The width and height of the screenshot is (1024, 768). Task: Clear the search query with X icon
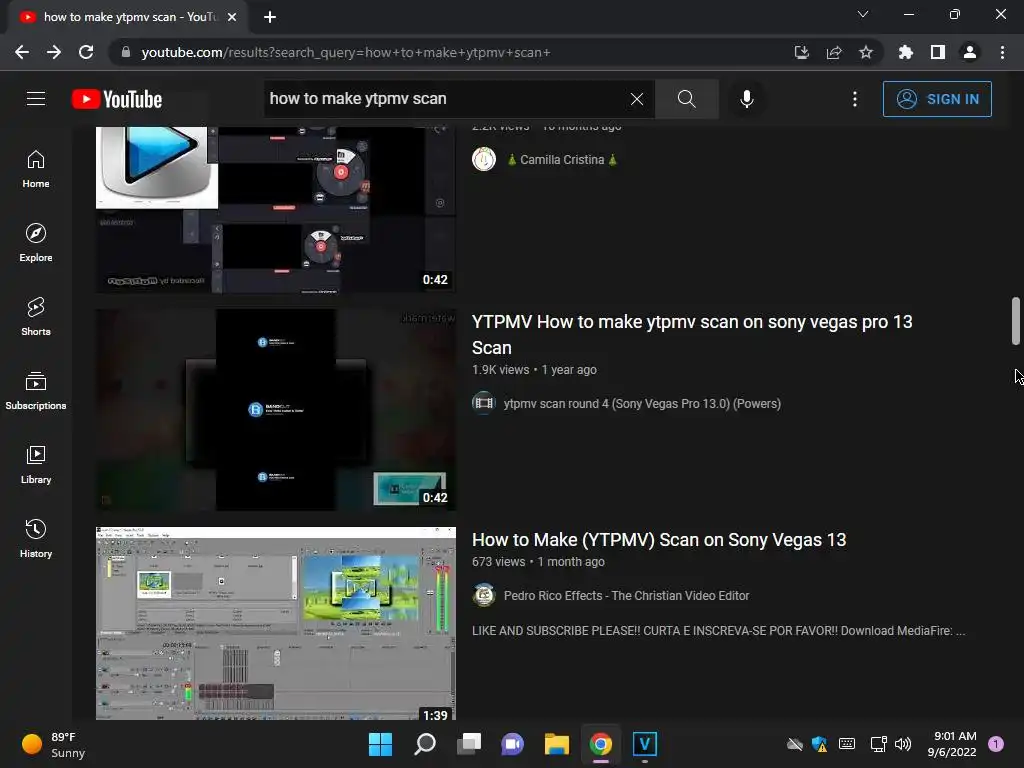click(x=637, y=99)
